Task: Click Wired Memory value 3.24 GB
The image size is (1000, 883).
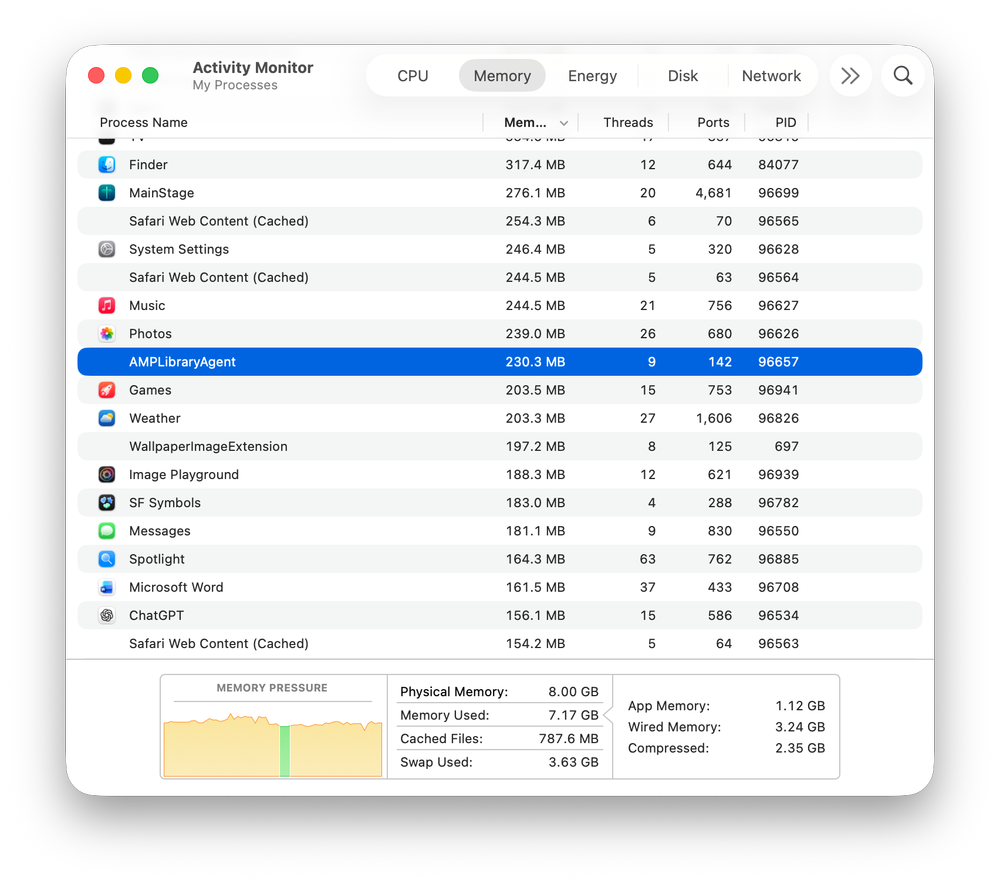Action: [x=800, y=727]
